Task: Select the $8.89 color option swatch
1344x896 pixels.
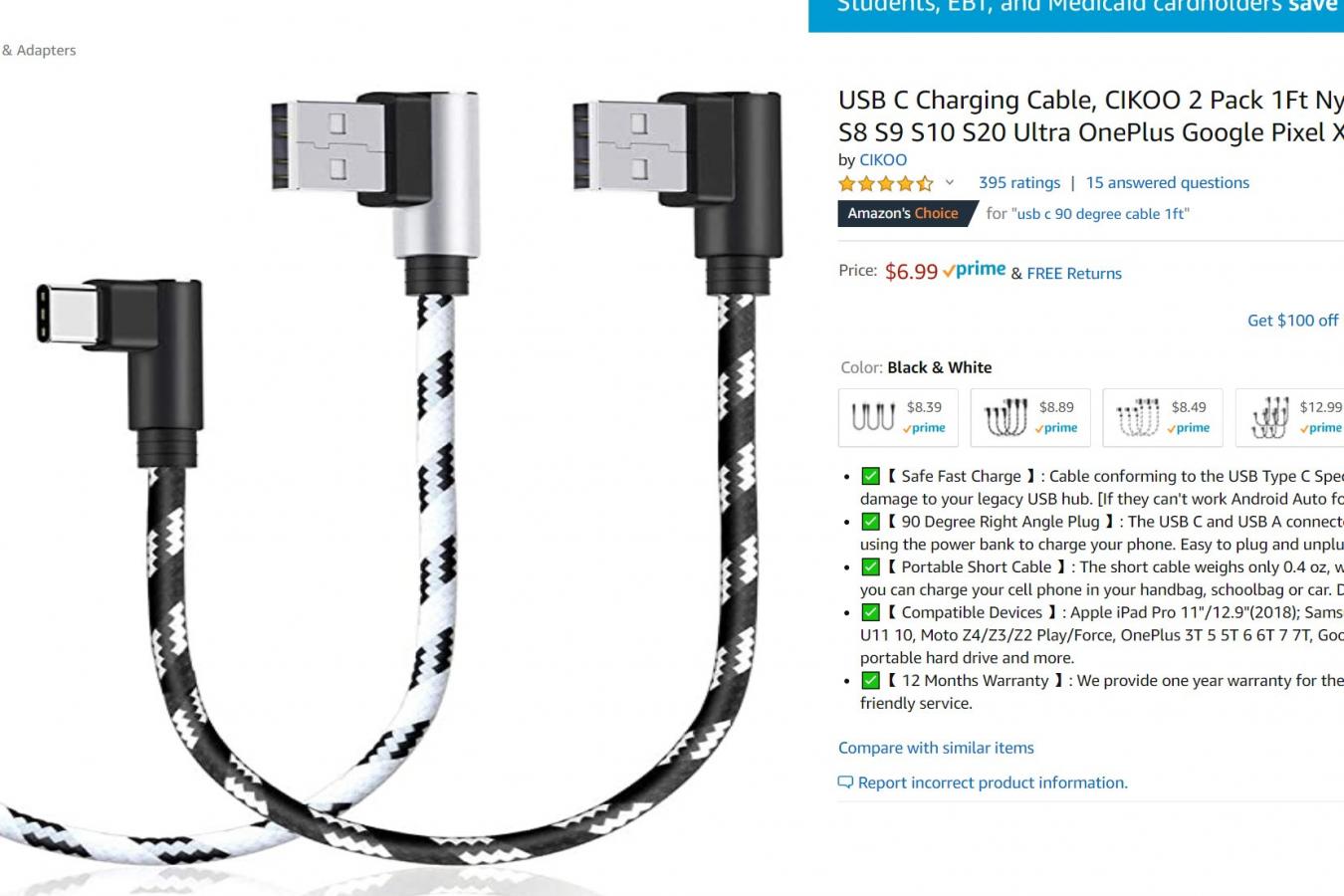Action: [1030, 417]
